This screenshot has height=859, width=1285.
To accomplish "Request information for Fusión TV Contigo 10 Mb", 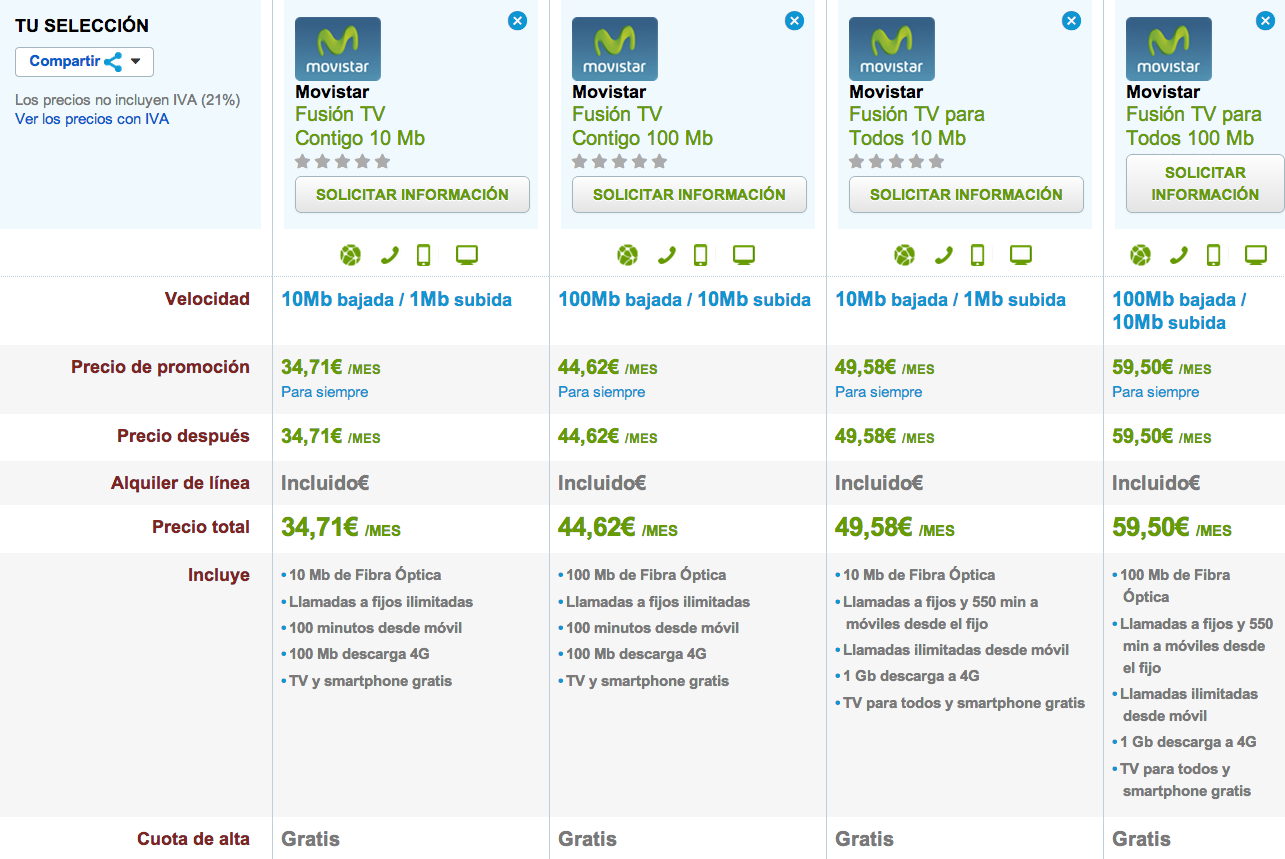I will coord(412,195).
